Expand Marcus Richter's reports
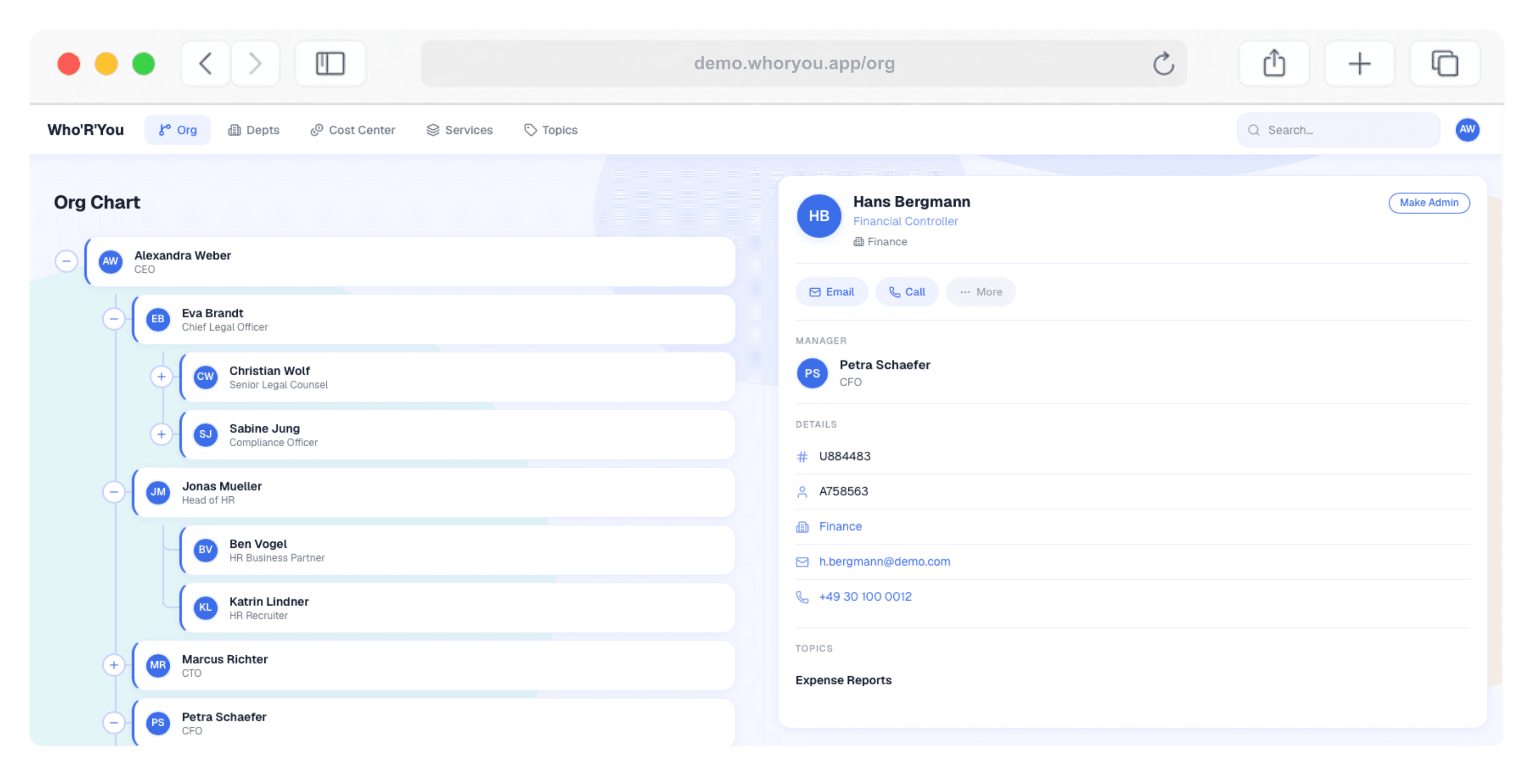The width and height of the screenshot is (1534, 784). click(x=114, y=665)
